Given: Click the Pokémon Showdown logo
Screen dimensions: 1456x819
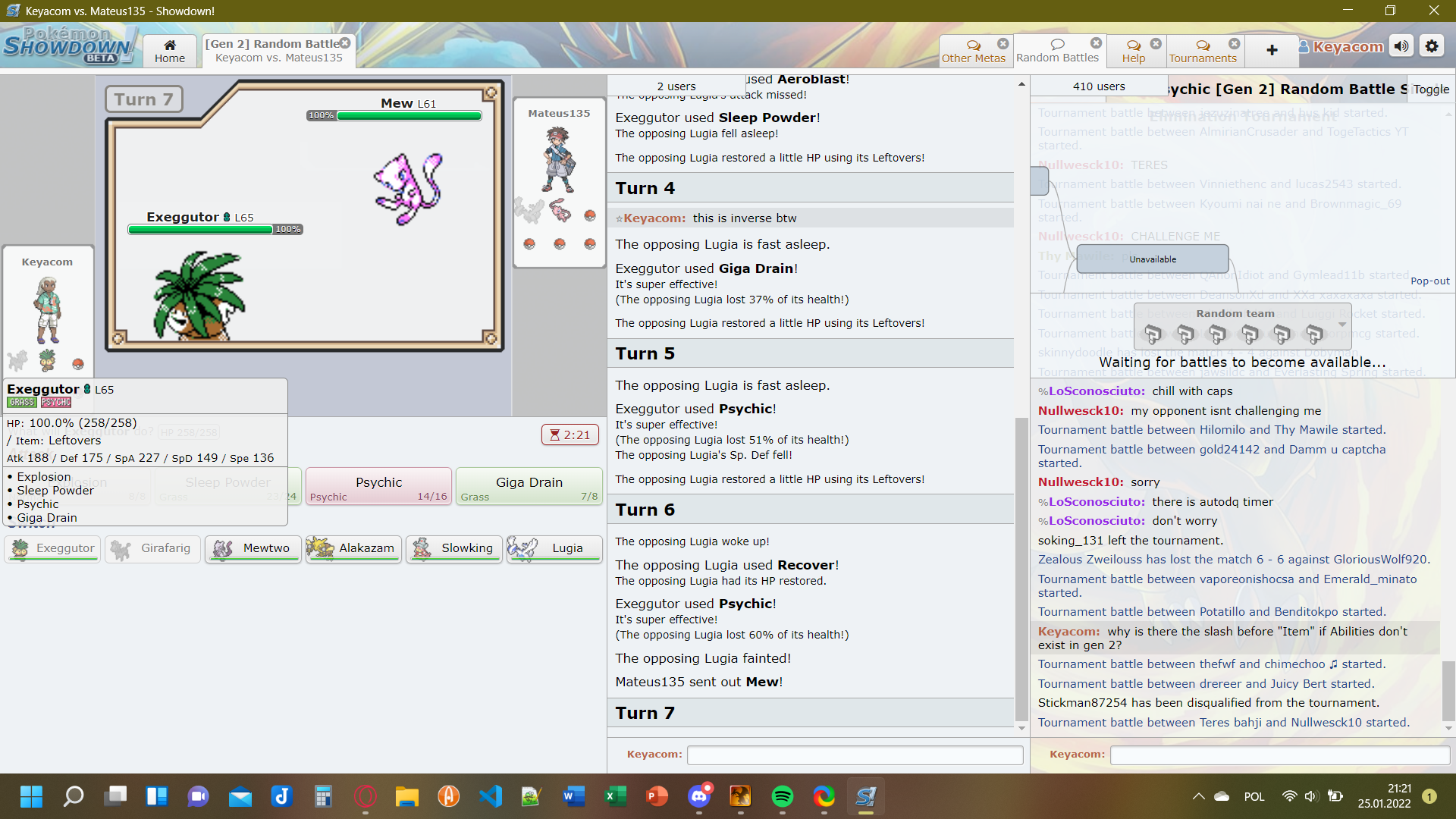Looking at the screenshot, I should tap(70, 45).
